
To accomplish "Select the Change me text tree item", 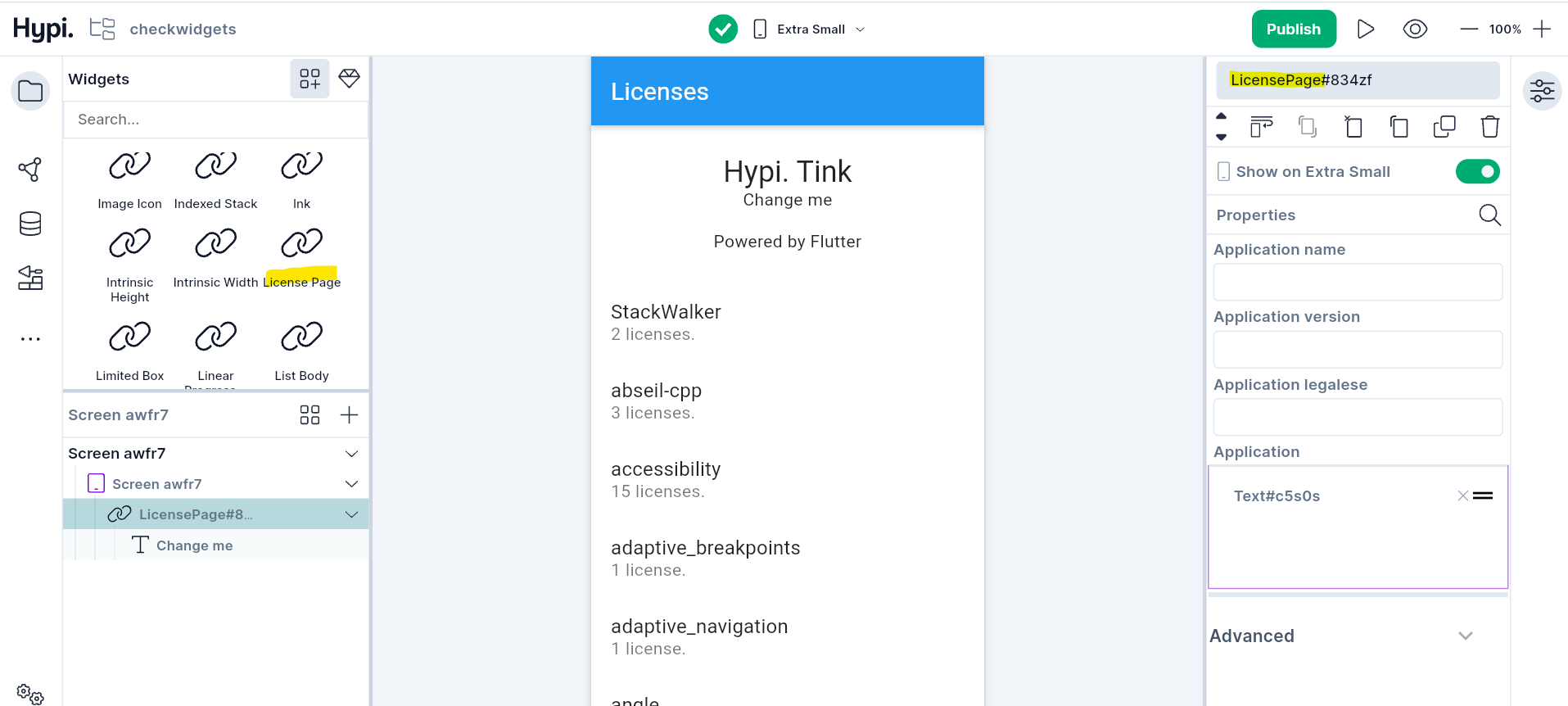I will tap(194, 545).
